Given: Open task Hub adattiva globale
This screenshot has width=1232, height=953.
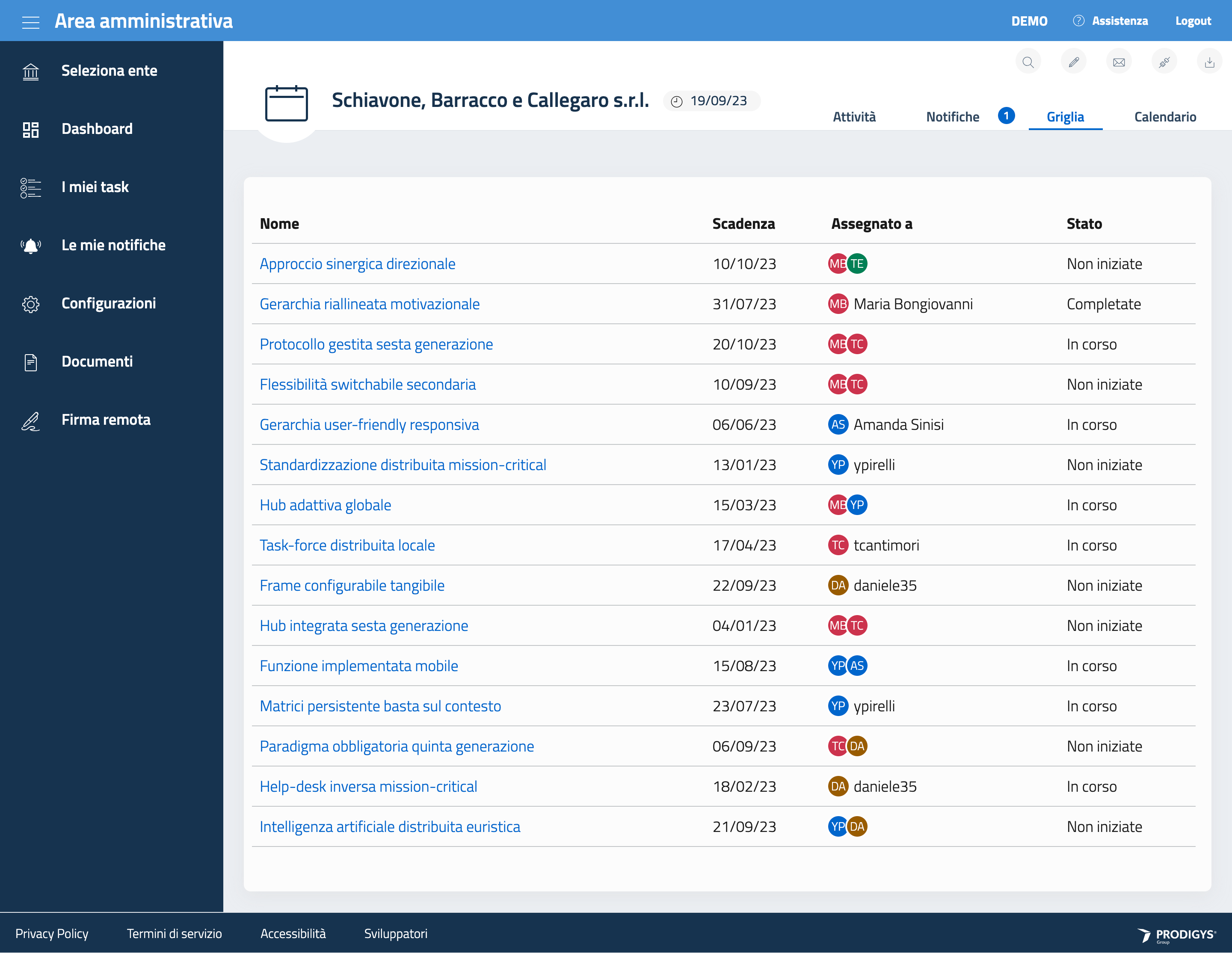Looking at the screenshot, I should point(325,505).
